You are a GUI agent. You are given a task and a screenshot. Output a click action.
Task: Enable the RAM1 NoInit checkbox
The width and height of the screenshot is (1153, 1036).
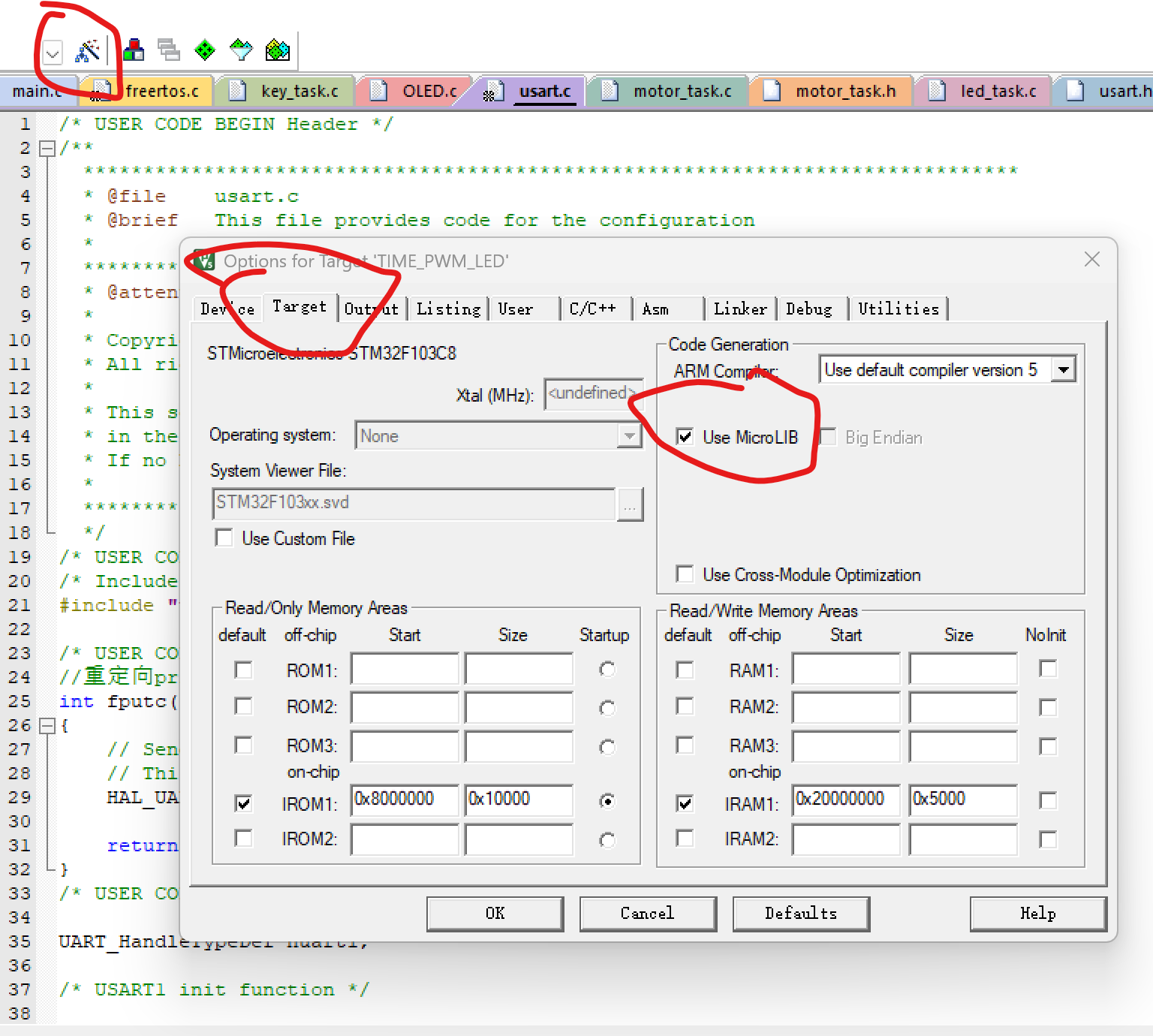(1048, 668)
